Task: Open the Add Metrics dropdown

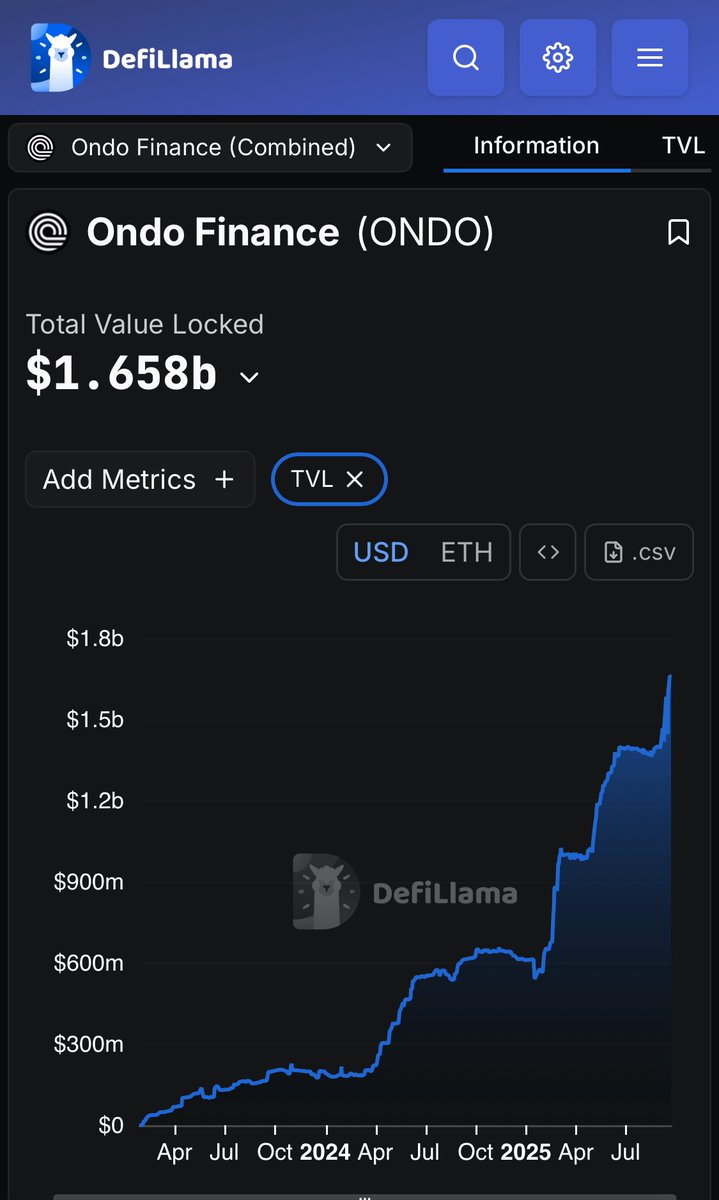Action: (x=139, y=480)
